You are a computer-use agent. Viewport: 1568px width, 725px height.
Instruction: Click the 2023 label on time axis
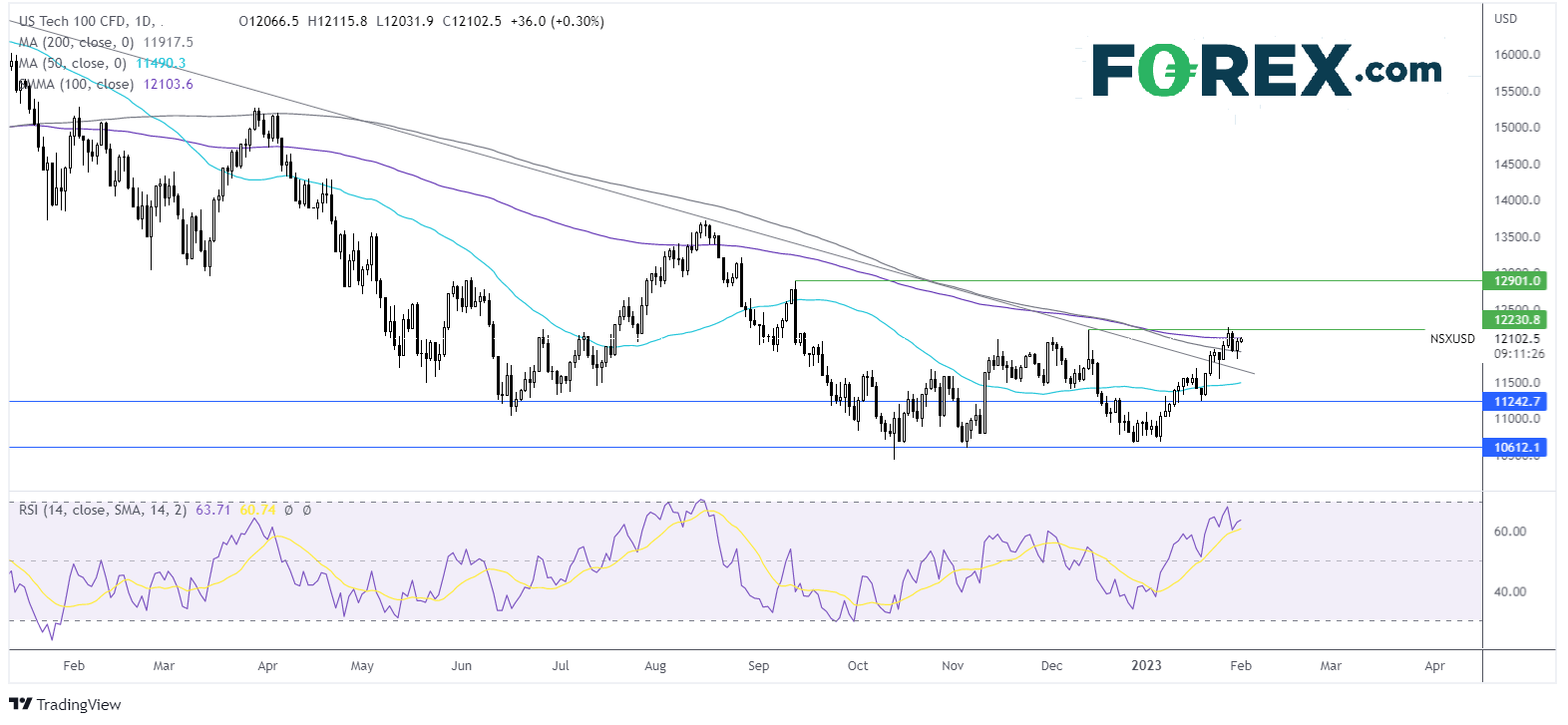point(1146,665)
